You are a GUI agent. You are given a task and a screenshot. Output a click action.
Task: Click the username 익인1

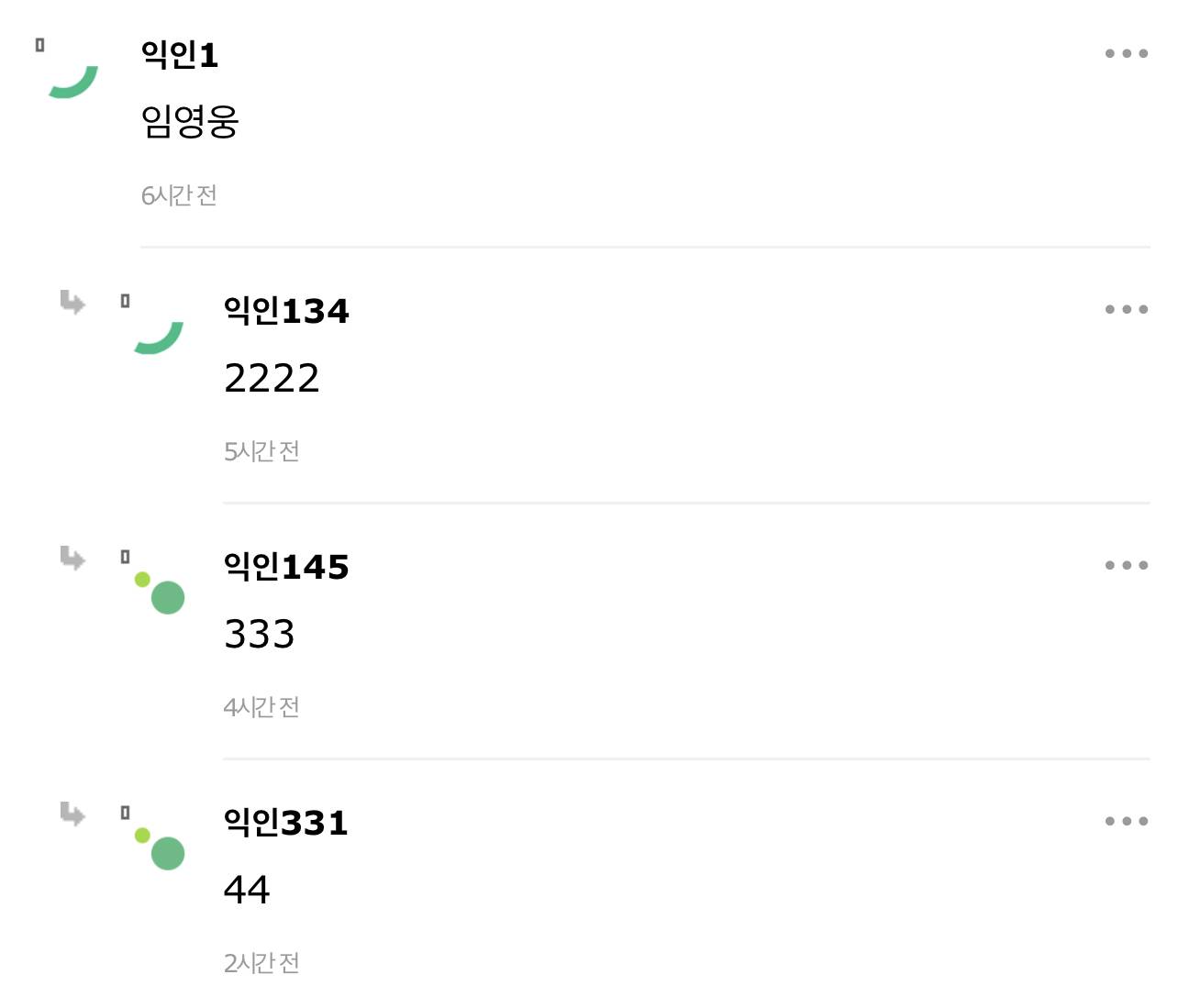[180, 55]
